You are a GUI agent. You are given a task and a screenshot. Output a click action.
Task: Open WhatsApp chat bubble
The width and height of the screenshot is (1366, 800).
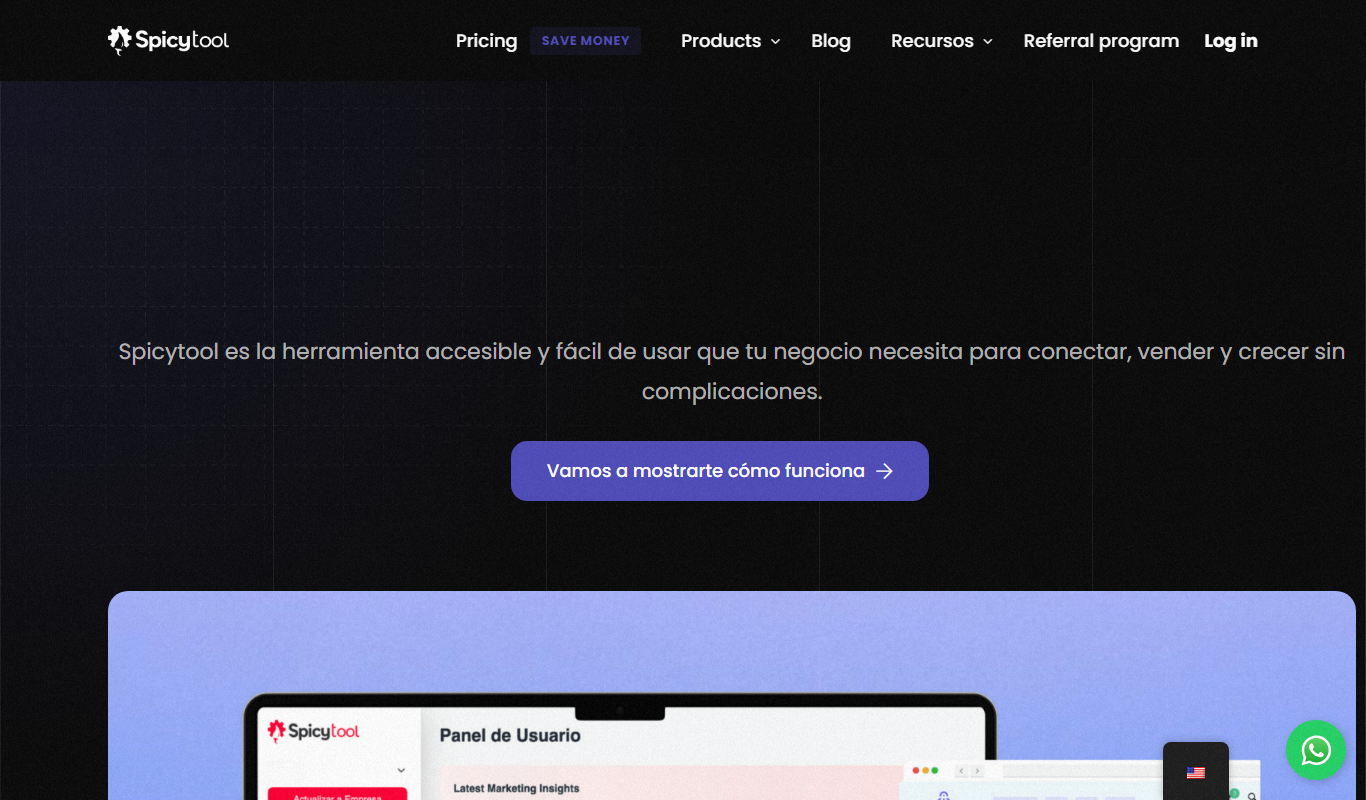(1316, 750)
